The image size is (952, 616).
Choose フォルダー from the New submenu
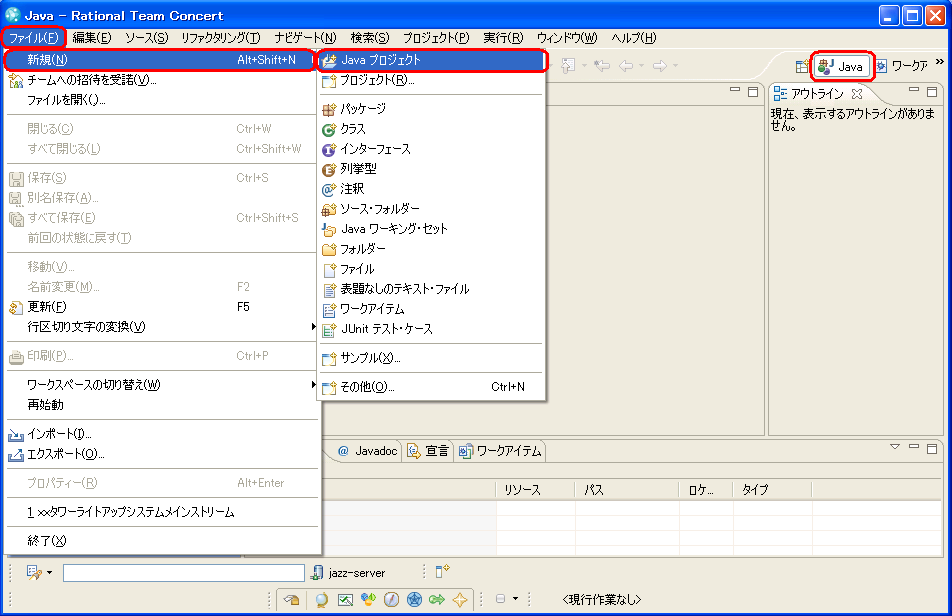[431, 249]
